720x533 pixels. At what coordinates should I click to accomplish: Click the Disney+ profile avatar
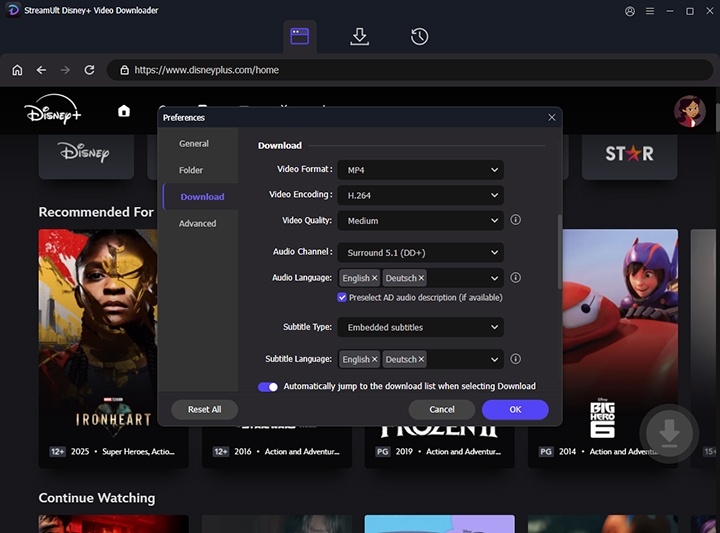(689, 111)
